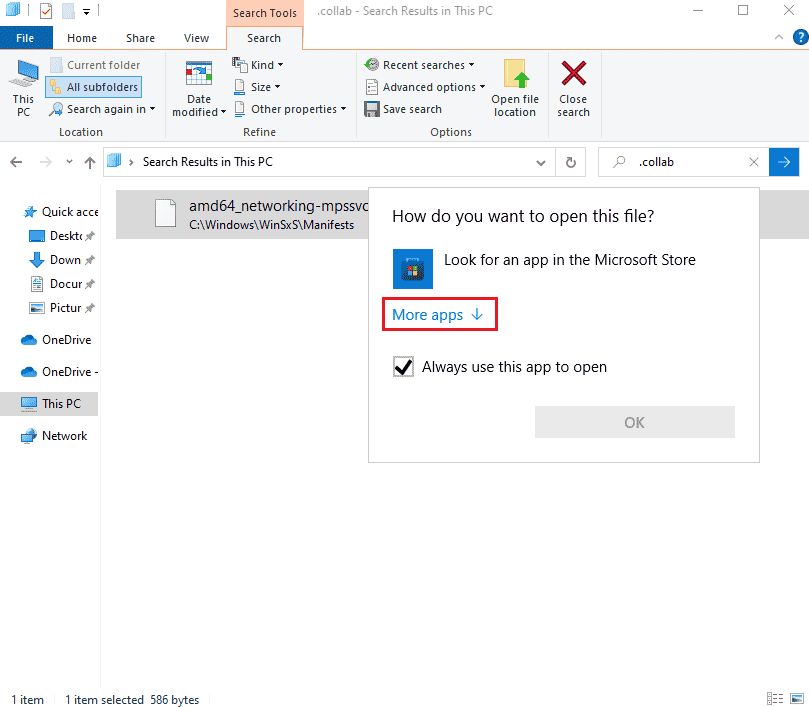Click the red Close search icon
Image resolution: width=809 pixels, height=707 pixels.
point(573,73)
